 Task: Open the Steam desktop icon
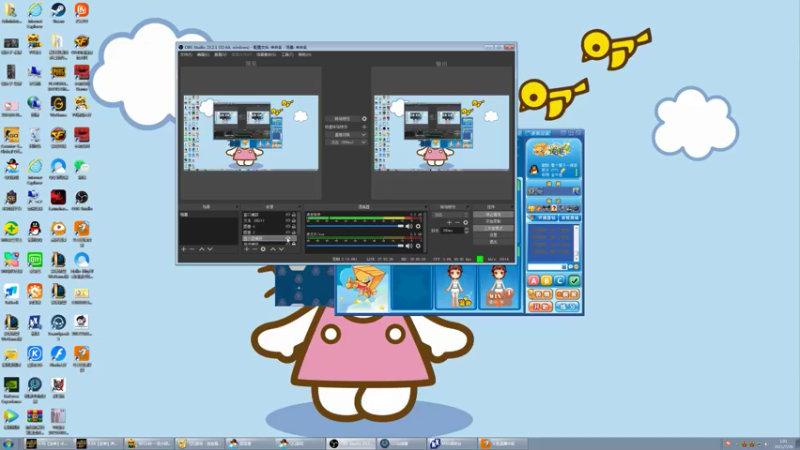(x=58, y=13)
